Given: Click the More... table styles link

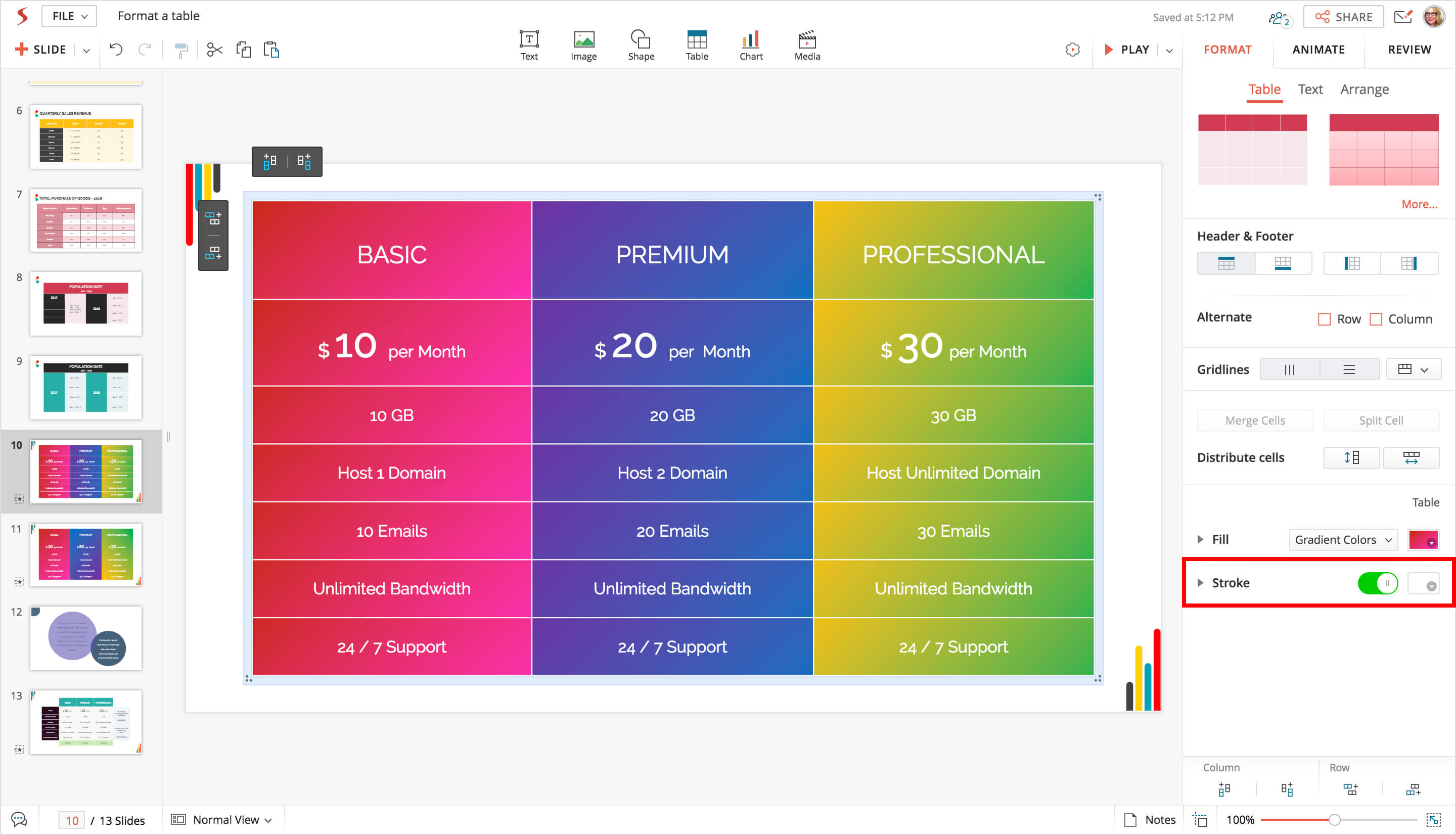Looking at the screenshot, I should [x=1419, y=204].
